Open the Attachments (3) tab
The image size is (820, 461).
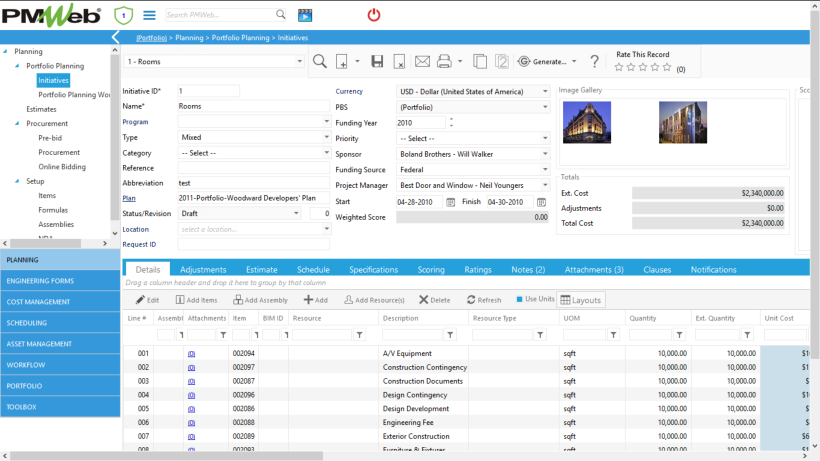(x=594, y=270)
